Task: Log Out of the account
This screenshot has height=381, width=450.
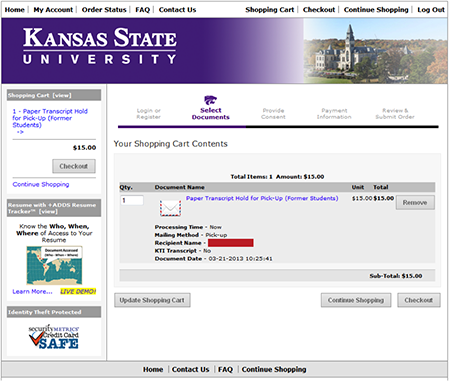Action: click(x=431, y=10)
